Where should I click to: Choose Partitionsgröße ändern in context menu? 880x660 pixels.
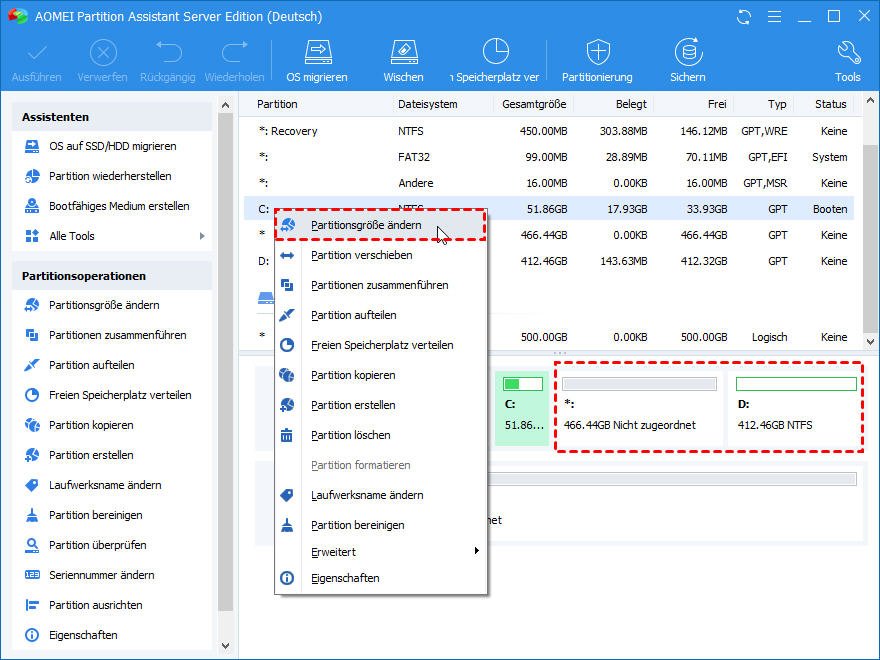365,225
